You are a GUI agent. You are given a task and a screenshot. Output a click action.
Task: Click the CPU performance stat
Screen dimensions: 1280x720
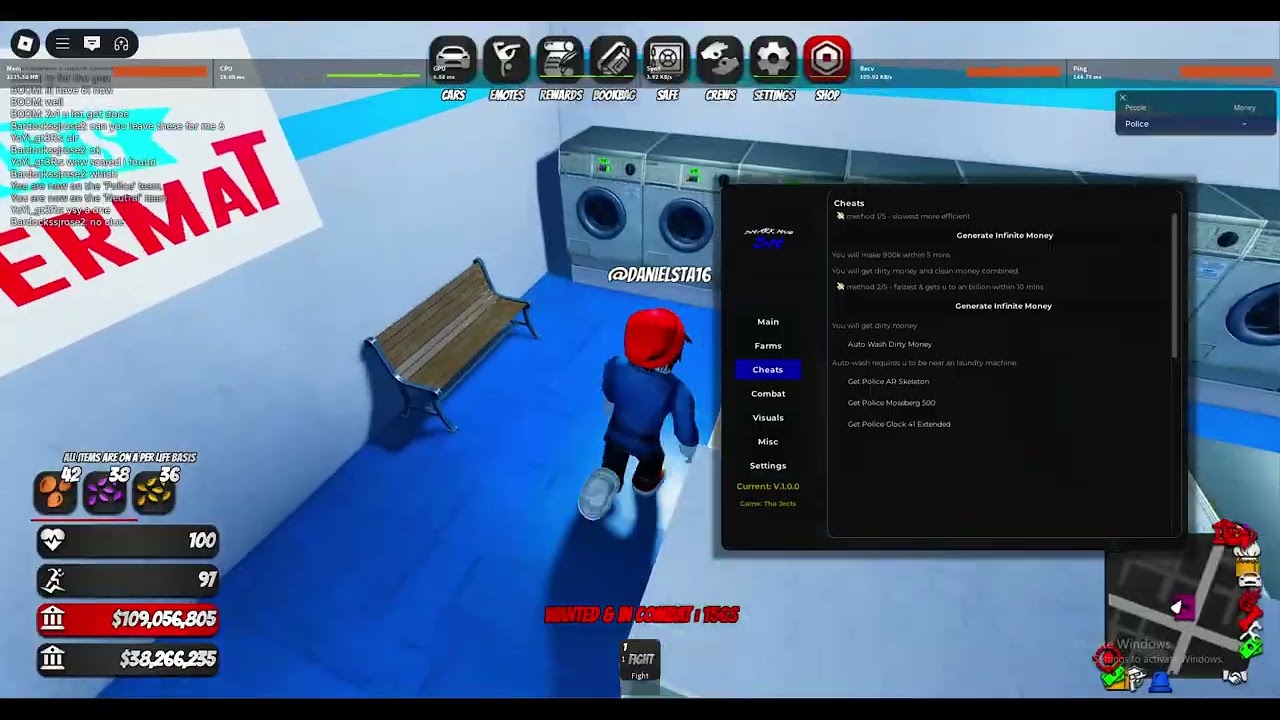pyautogui.click(x=320, y=72)
